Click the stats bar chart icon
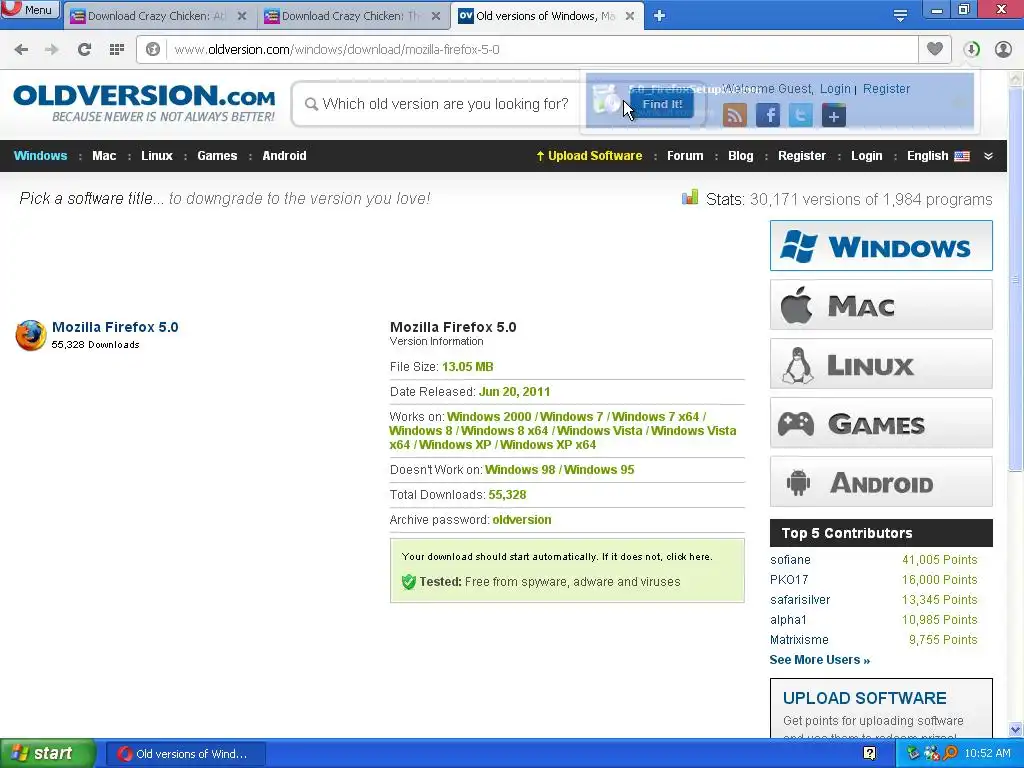This screenshot has height=768, width=1024. tap(690, 197)
